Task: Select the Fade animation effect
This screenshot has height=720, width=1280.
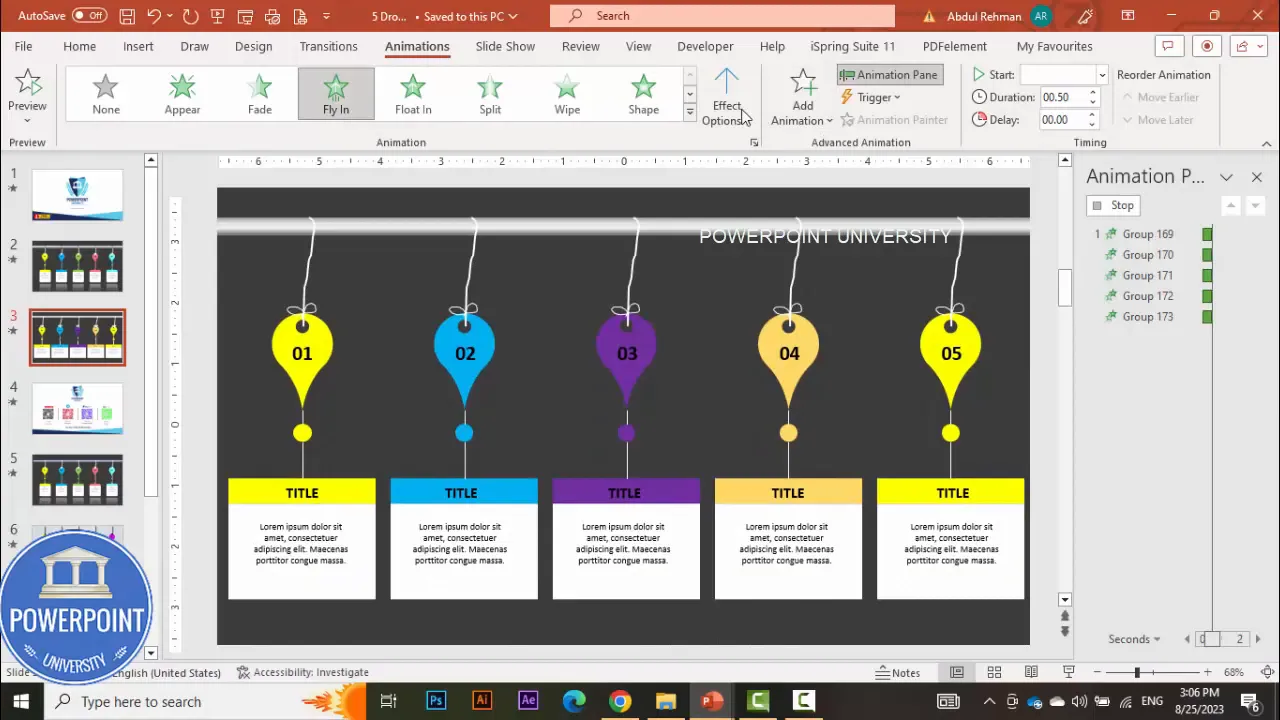Action: pos(259,94)
